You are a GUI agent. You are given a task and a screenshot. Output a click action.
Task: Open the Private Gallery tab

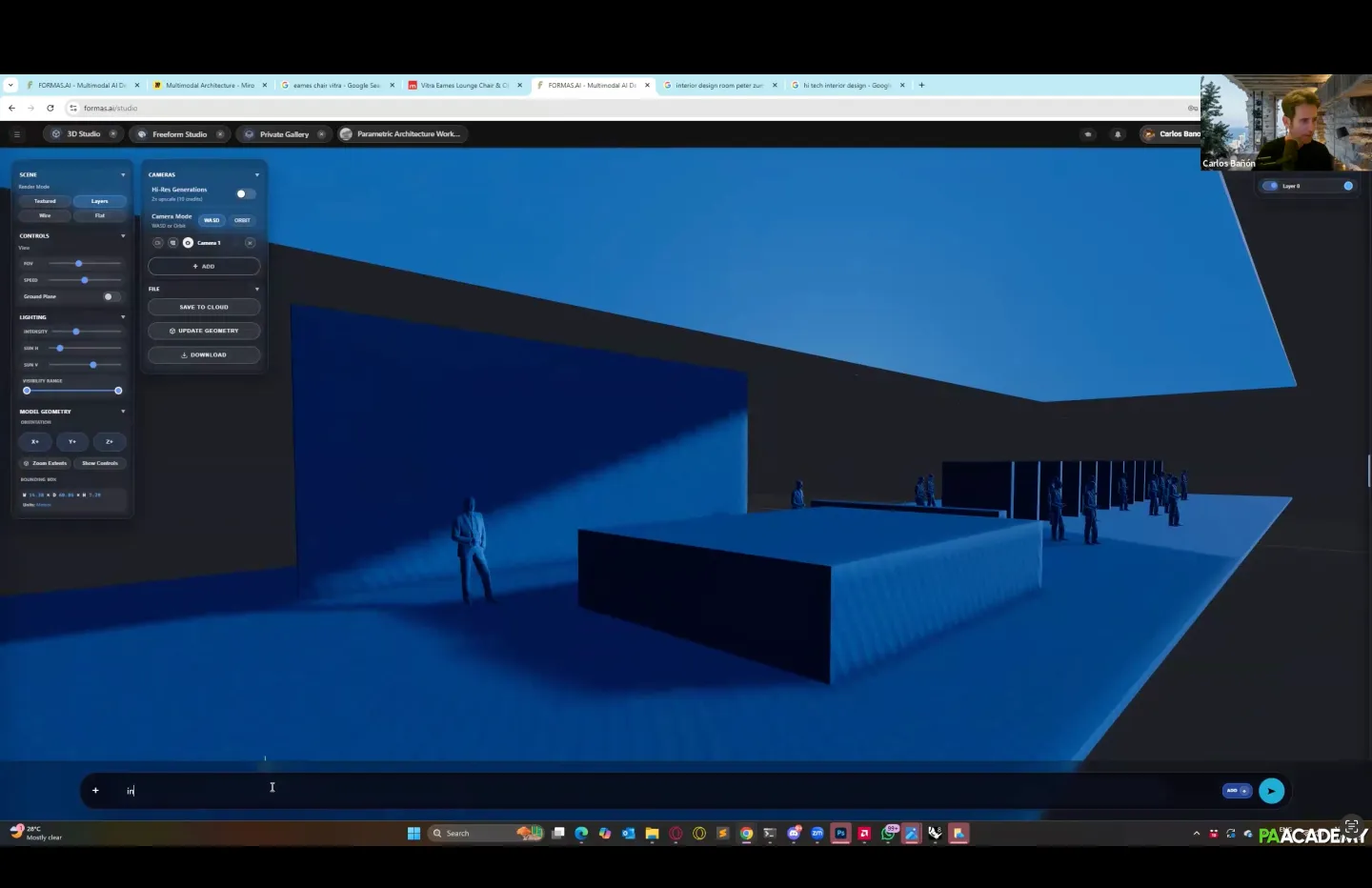284,134
